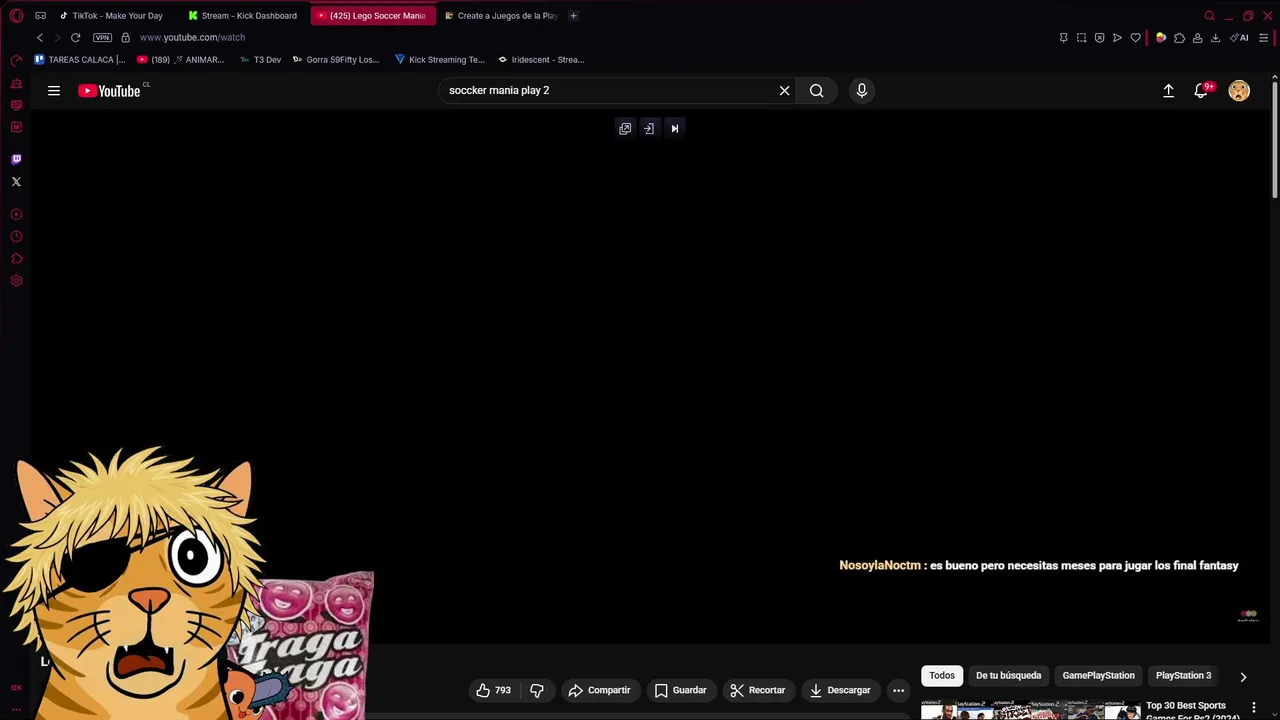Select the PlayStation 3 filter chip
This screenshot has width=1280, height=720.
click(x=1183, y=676)
